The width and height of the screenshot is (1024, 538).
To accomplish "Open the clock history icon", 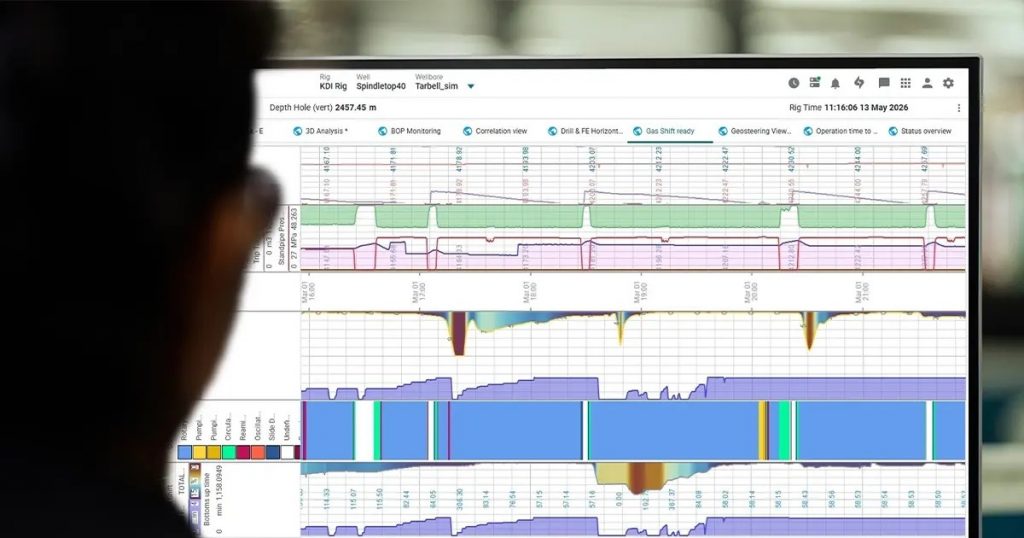I will click(x=793, y=83).
